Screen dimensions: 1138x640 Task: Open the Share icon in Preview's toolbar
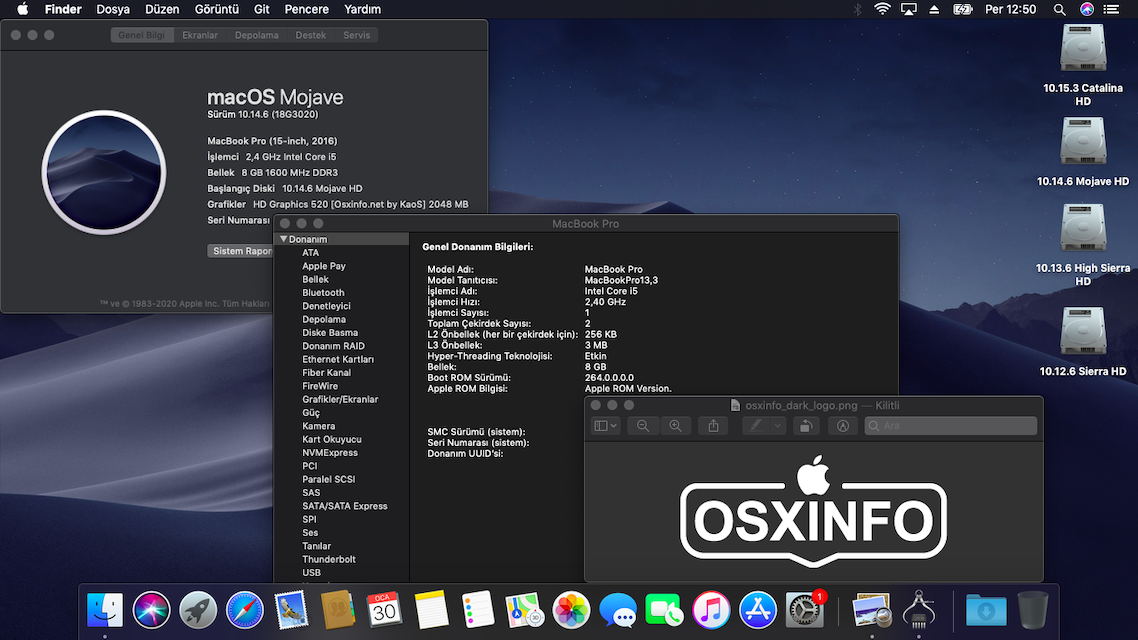712,425
